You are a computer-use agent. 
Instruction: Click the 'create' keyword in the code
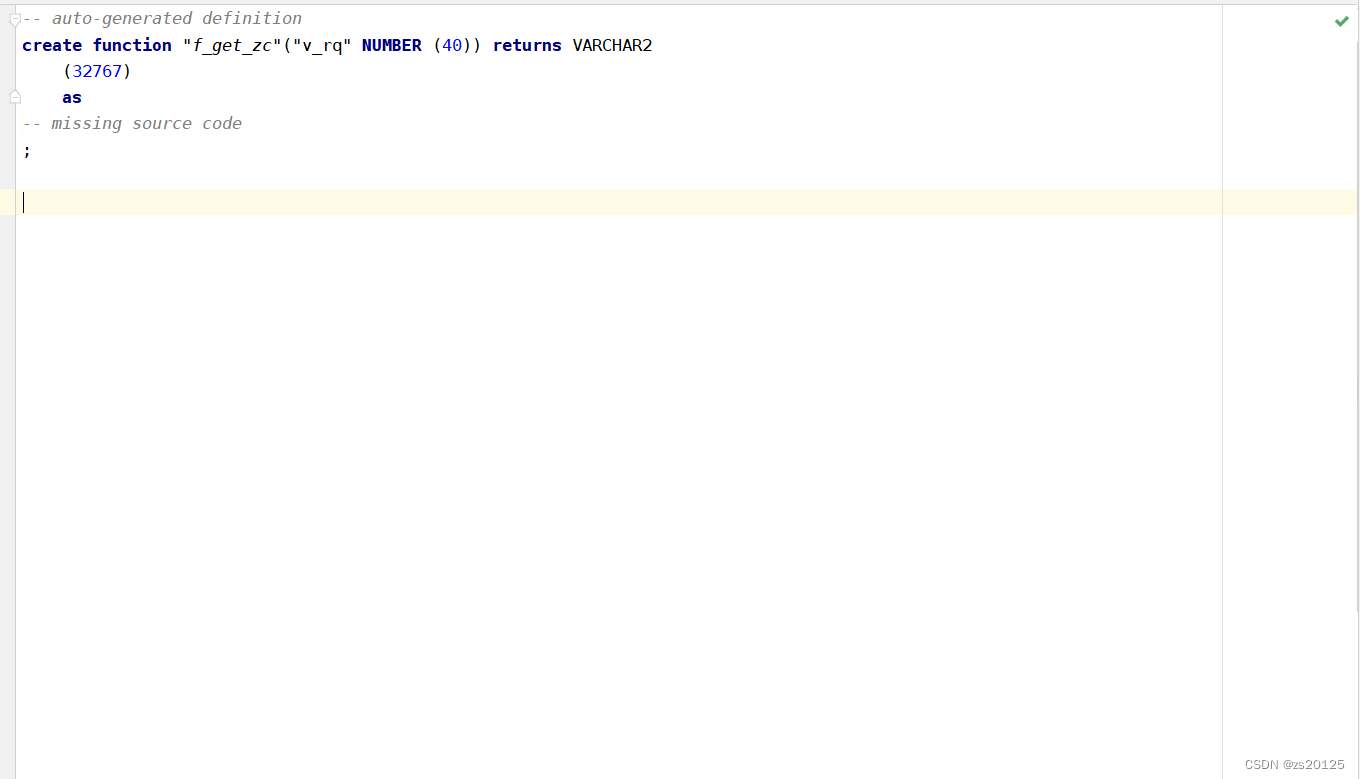pos(52,45)
